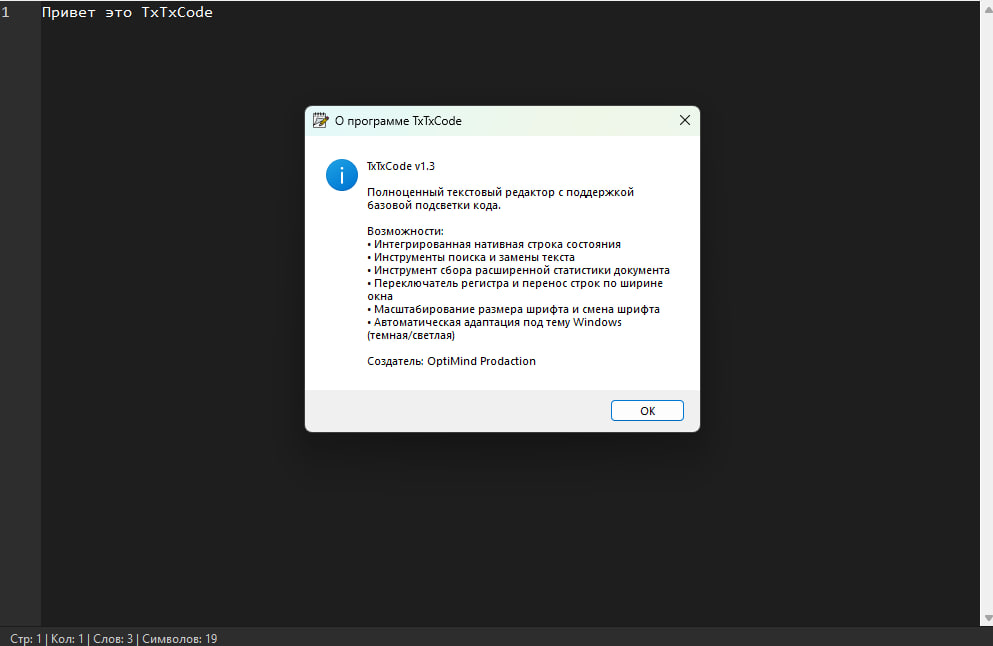Click the 'TxTxCode v1.3' version text
The height and width of the screenshot is (646, 993).
(401, 166)
